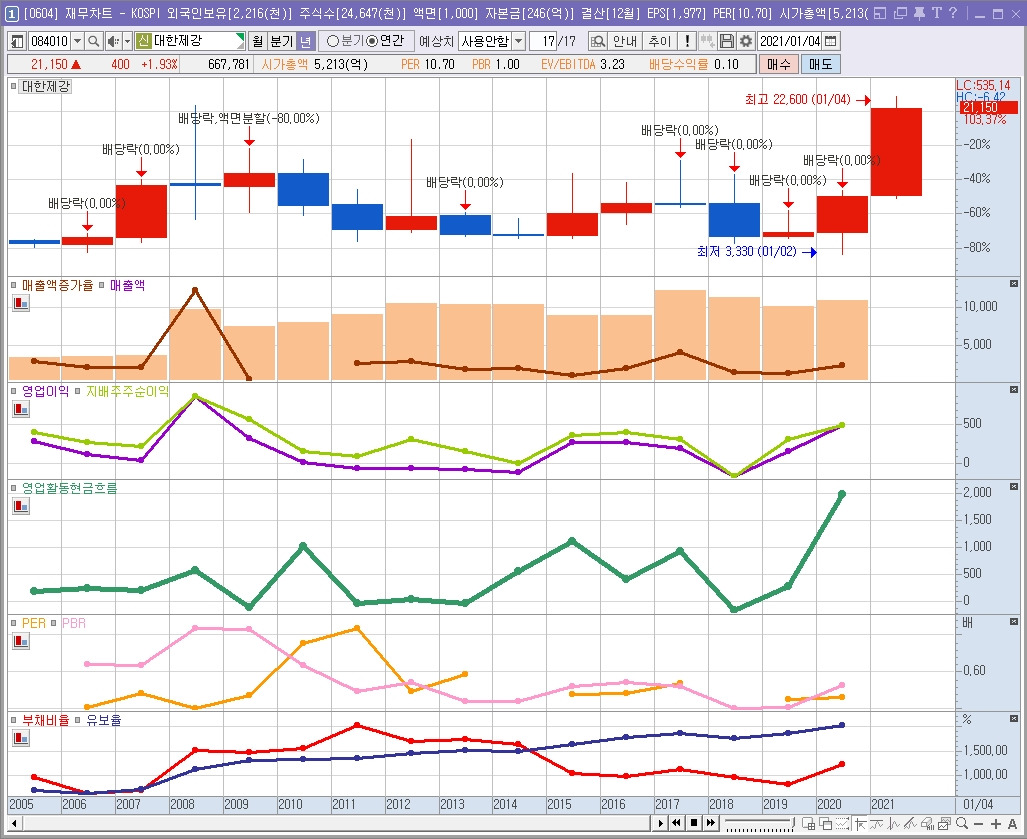1027x839 pixels.
Task: Open the calendar date picker icon
Action: click(x=831, y=41)
